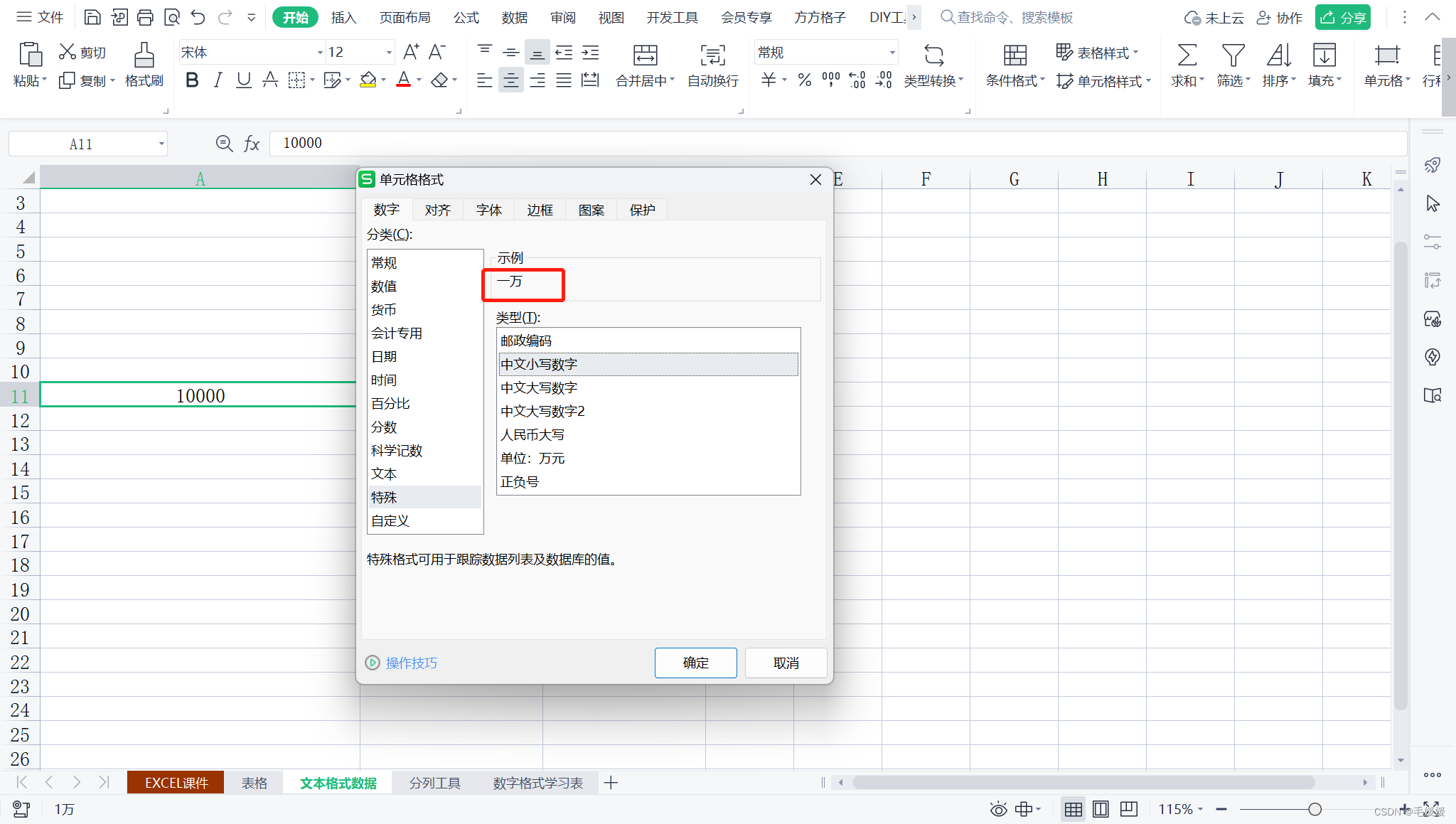The image size is (1456, 824).
Task: Select 中文大写数字 in the type list
Action: pos(539,387)
